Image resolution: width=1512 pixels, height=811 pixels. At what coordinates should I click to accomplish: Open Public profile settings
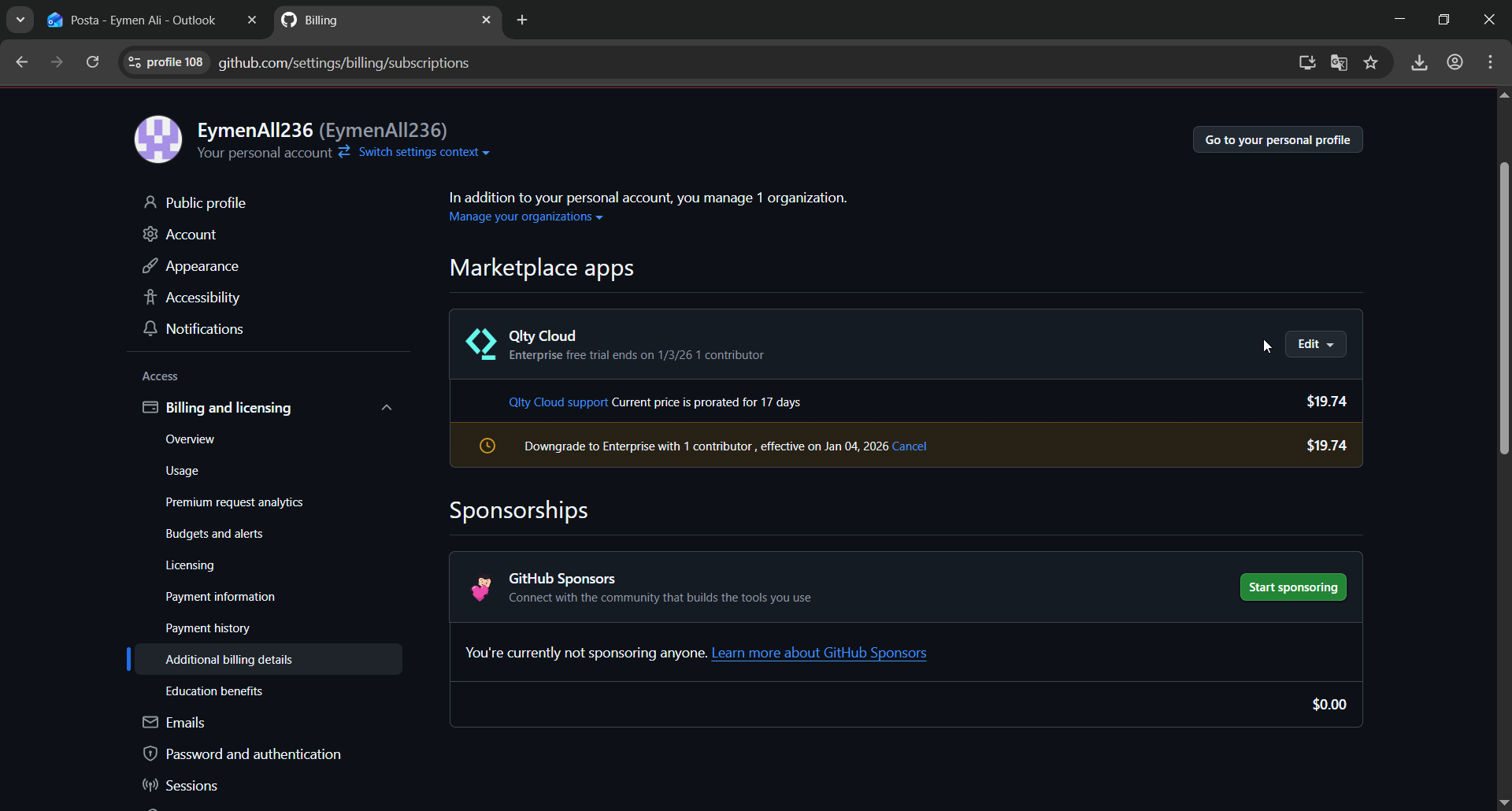(x=206, y=202)
